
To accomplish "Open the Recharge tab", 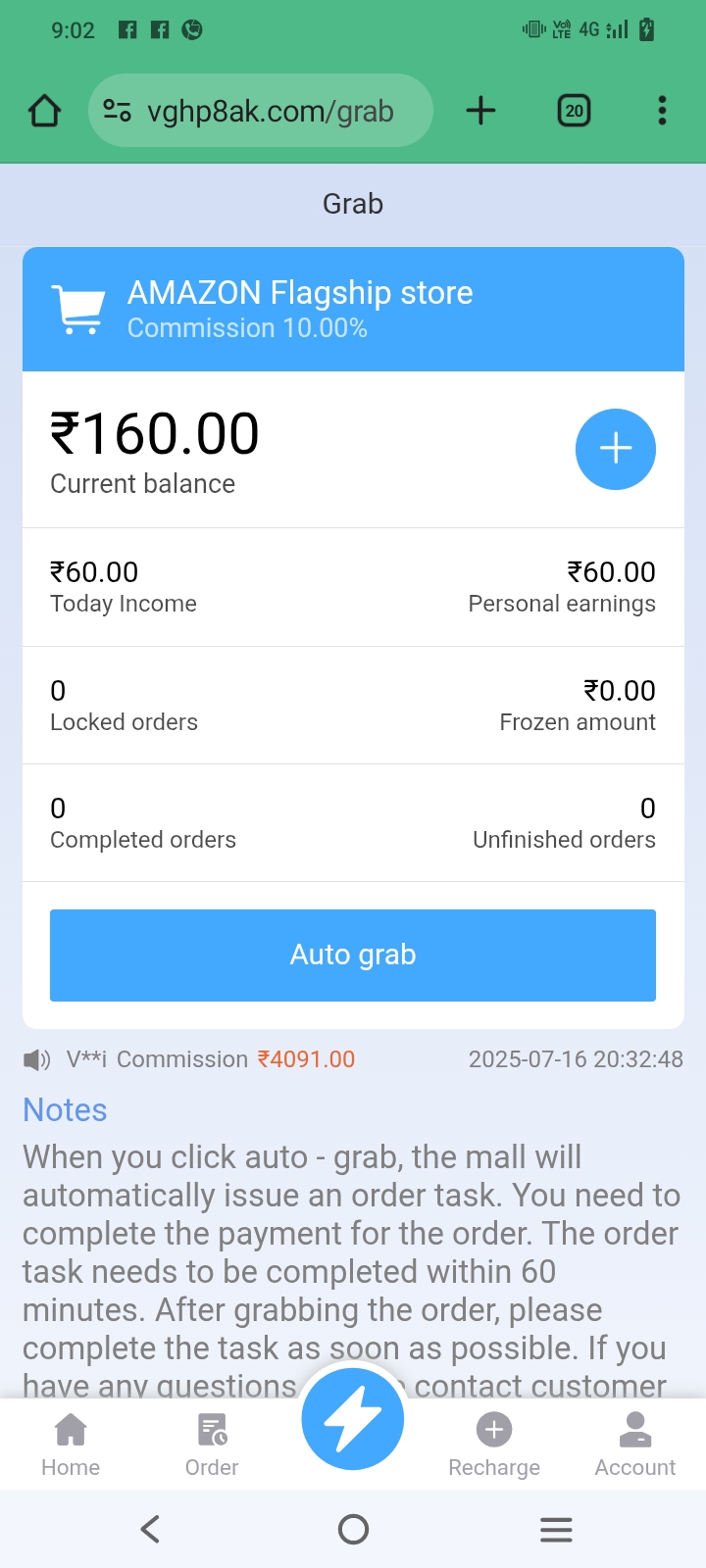I will pyautogui.click(x=494, y=1444).
